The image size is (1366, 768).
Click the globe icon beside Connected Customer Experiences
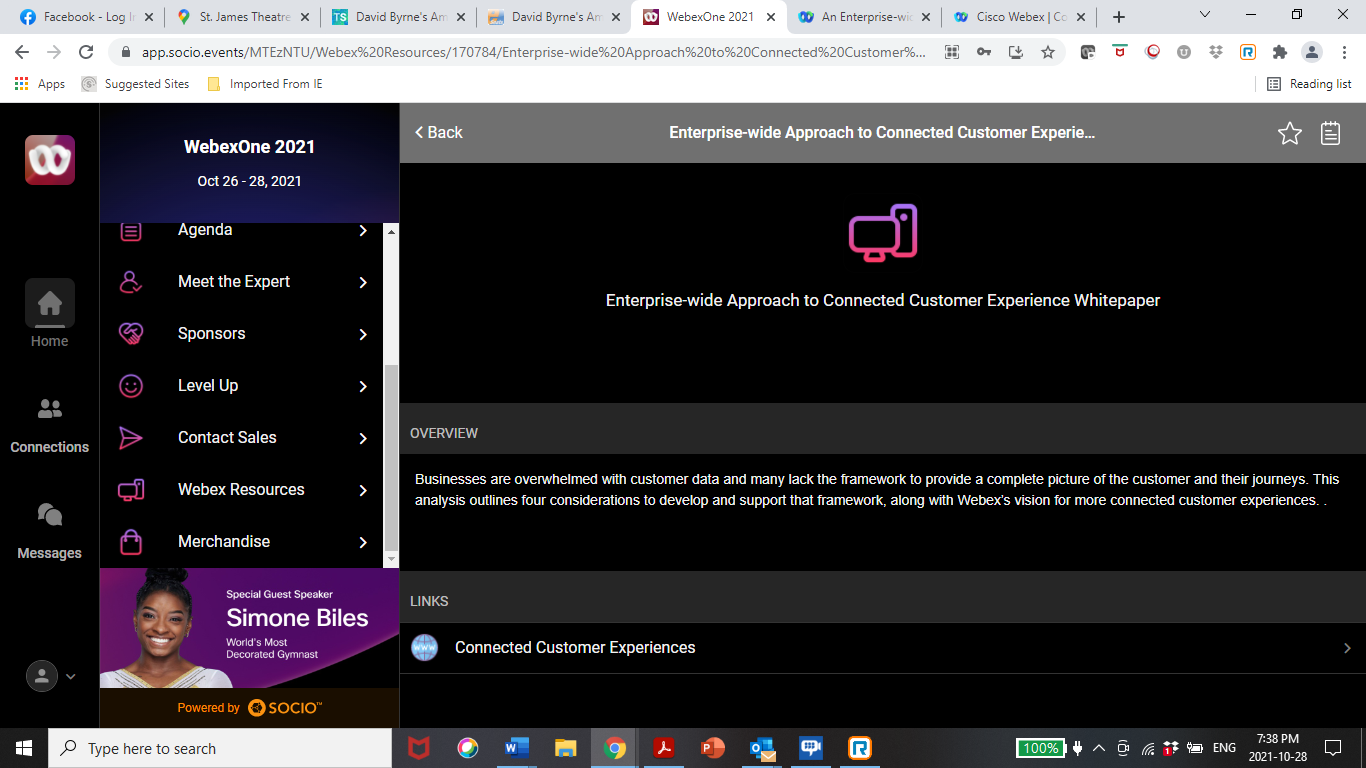[x=425, y=648]
